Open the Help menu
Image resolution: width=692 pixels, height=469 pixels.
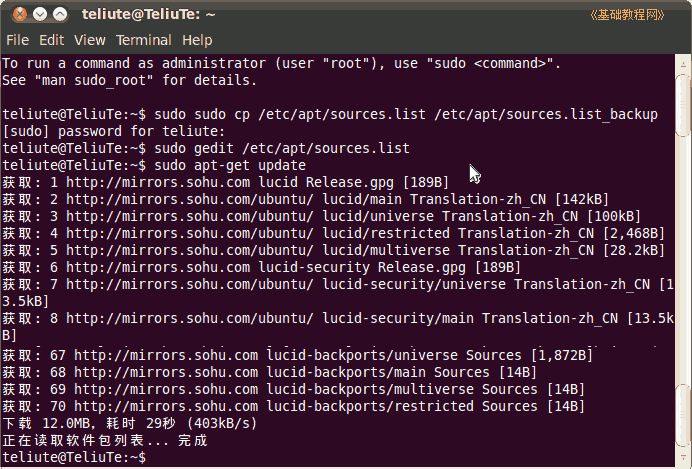pyautogui.click(x=197, y=40)
